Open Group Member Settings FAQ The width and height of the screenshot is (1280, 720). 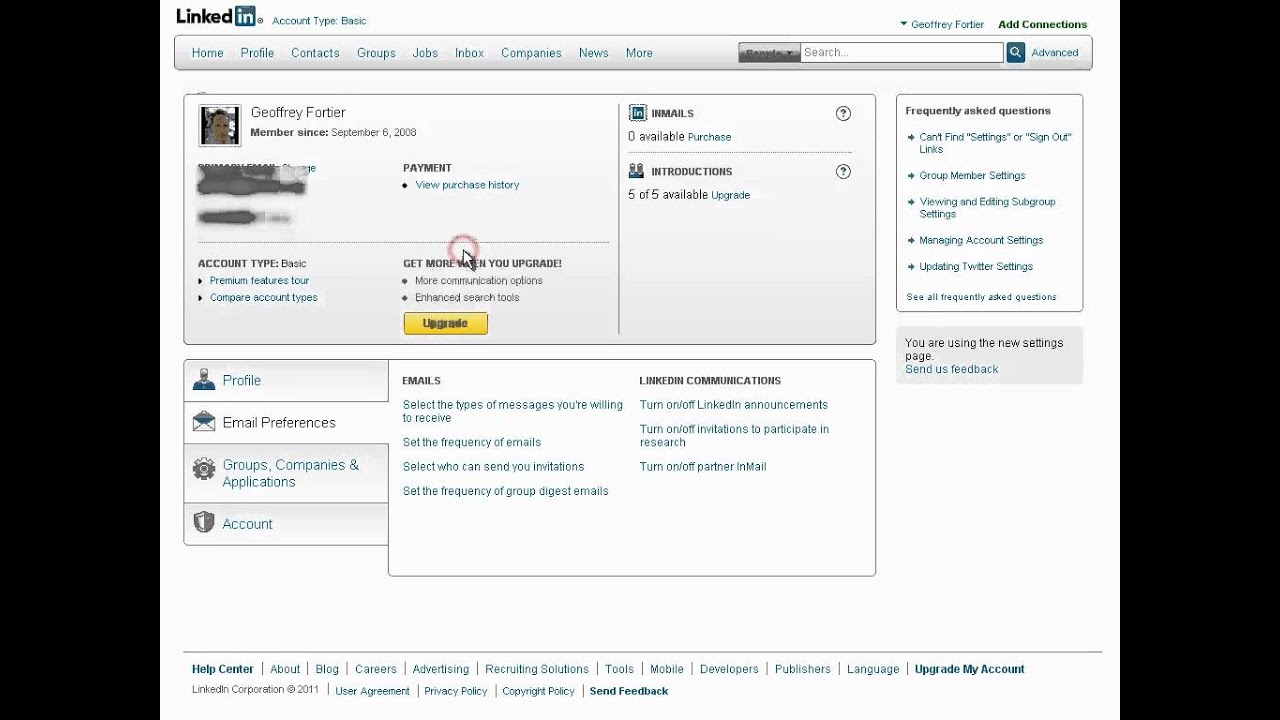[x=972, y=176]
